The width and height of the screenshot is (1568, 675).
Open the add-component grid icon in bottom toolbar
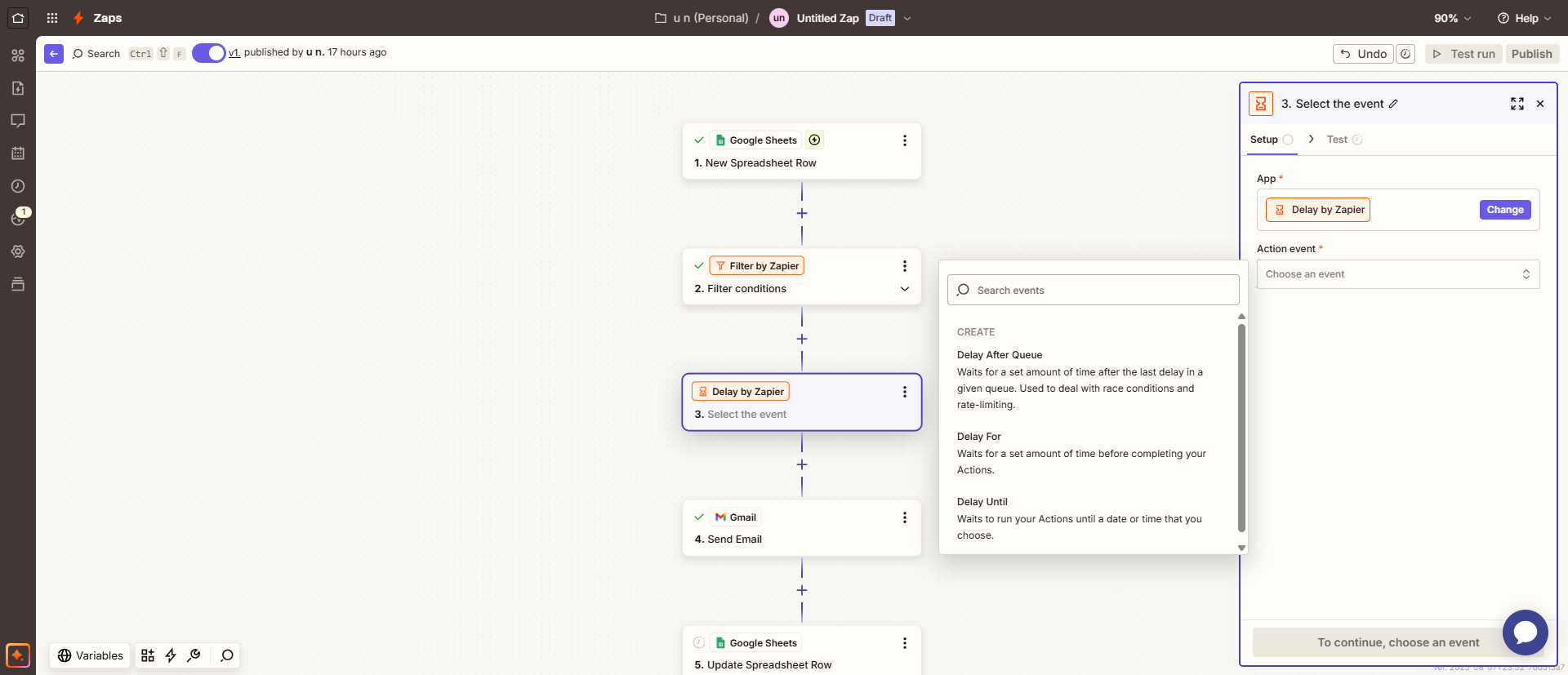[x=148, y=655]
